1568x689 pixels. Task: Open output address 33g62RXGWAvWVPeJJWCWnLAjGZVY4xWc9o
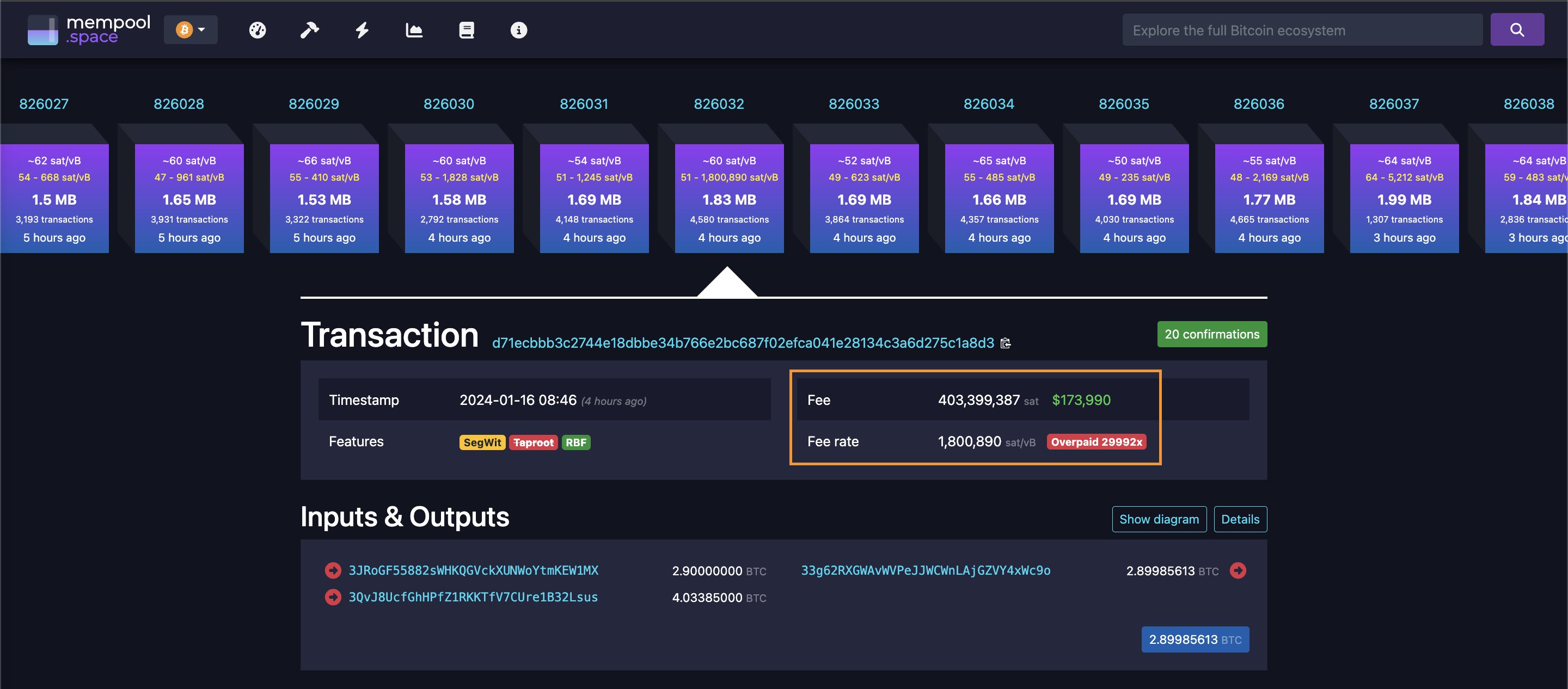pyautogui.click(x=925, y=570)
